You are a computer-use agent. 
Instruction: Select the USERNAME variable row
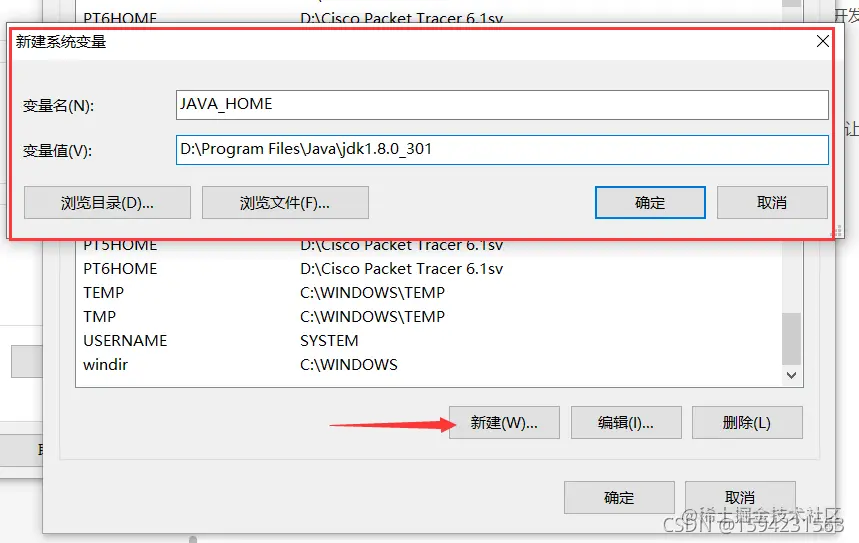coord(428,341)
